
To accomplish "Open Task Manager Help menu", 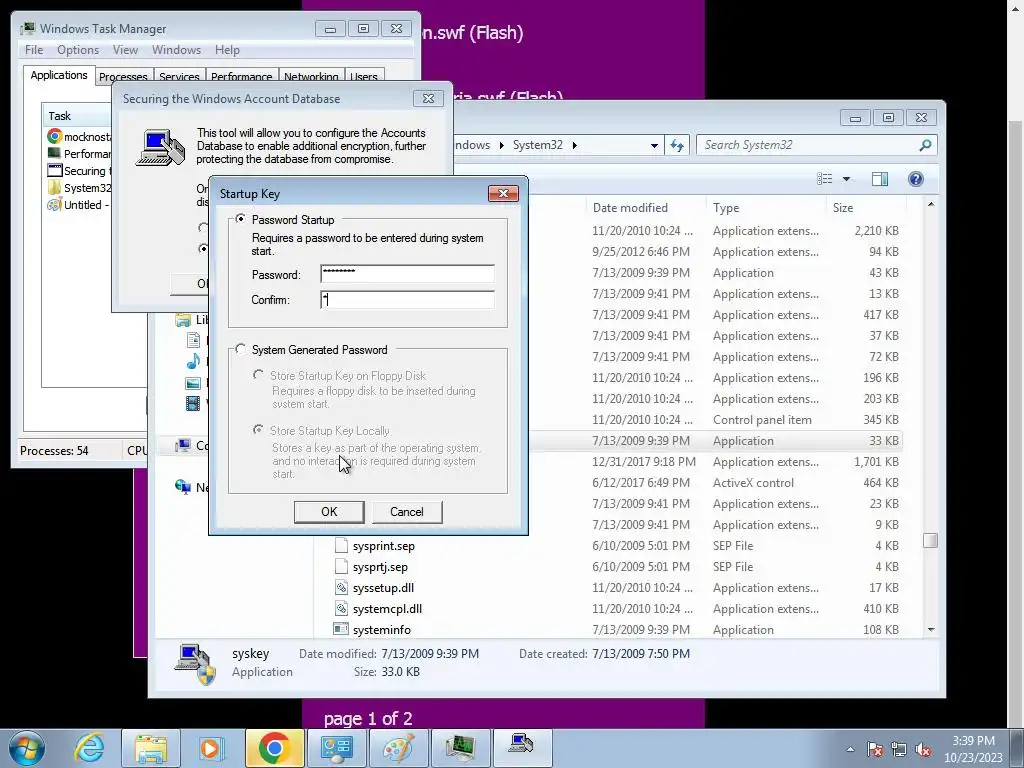I will [227, 50].
